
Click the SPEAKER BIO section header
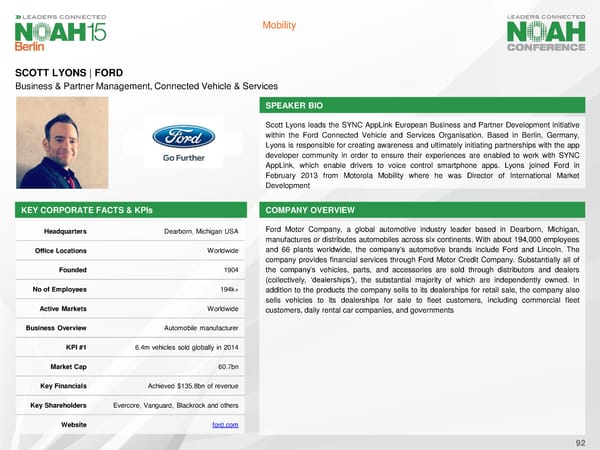coord(295,105)
